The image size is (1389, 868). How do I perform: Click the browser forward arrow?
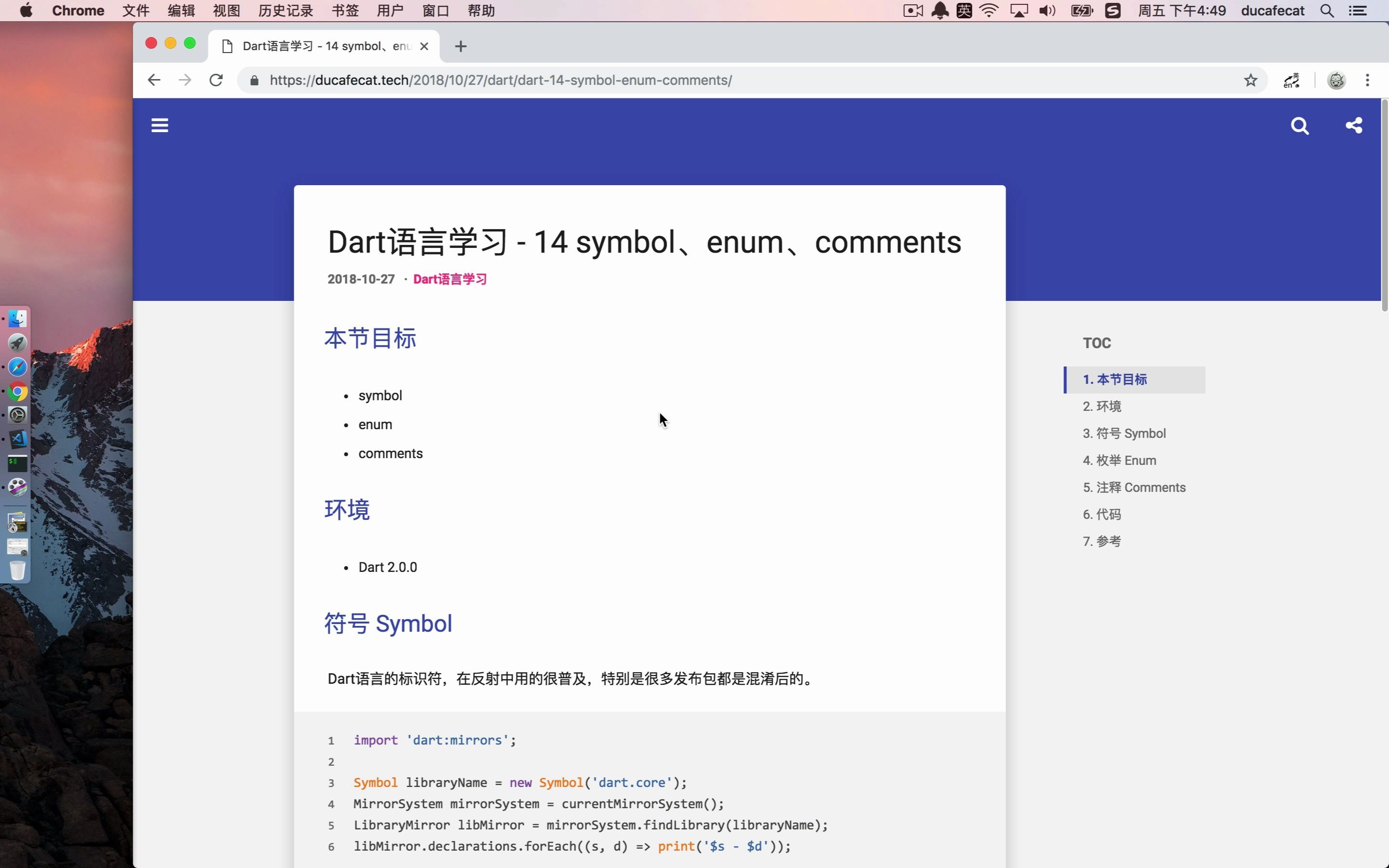tap(185, 80)
